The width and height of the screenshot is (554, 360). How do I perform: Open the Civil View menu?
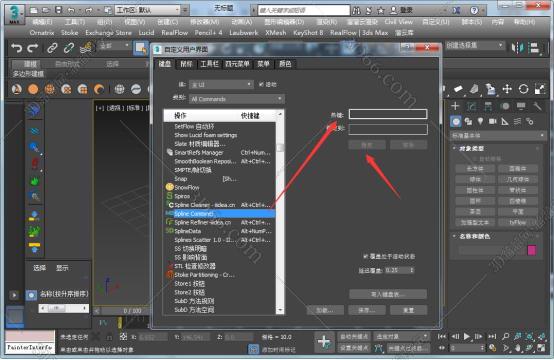pos(399,22)
